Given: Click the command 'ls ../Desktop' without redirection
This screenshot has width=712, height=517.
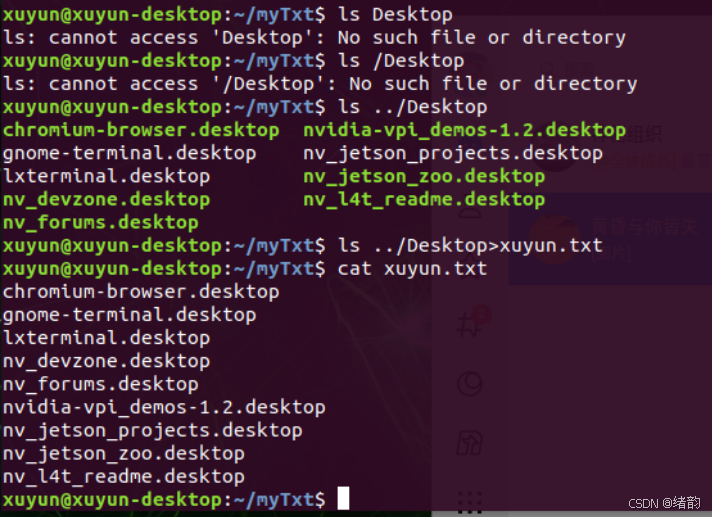Looking at the screenshot, I should [x=412, y=107].
